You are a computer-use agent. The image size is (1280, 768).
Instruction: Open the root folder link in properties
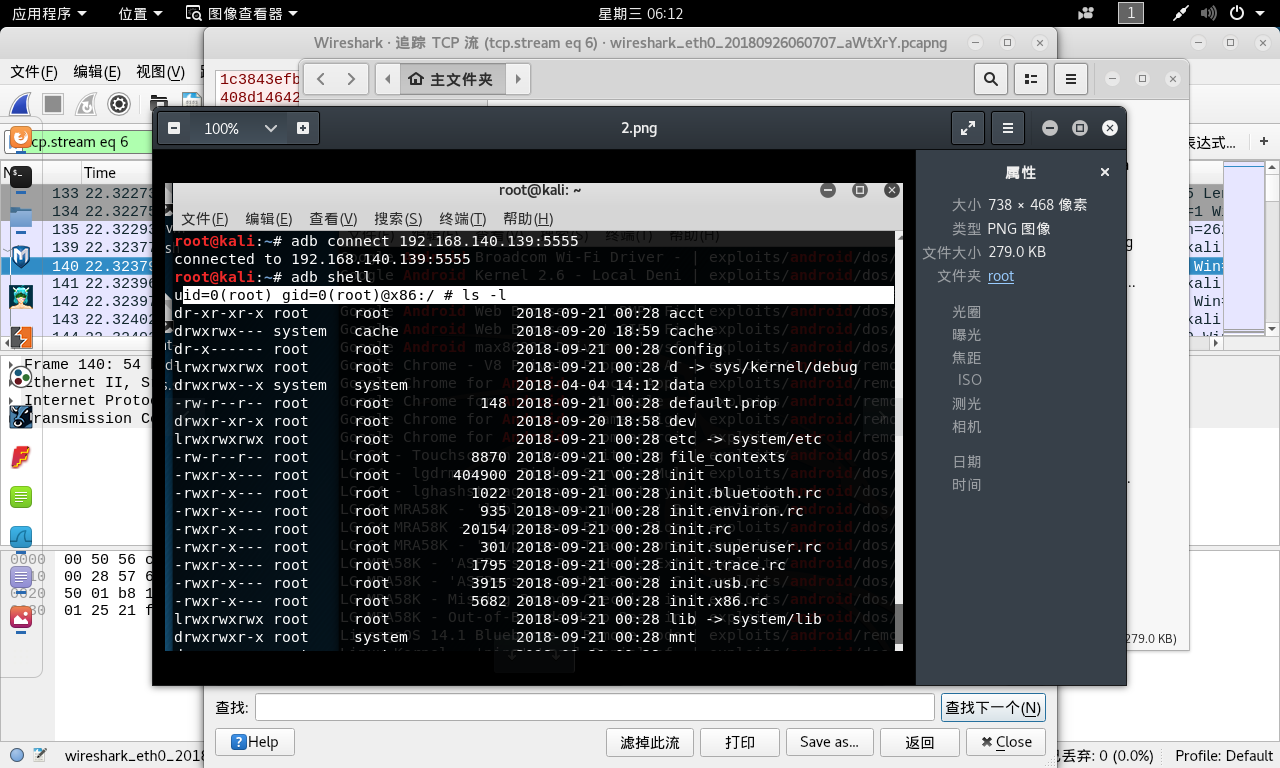[1001, 276]
